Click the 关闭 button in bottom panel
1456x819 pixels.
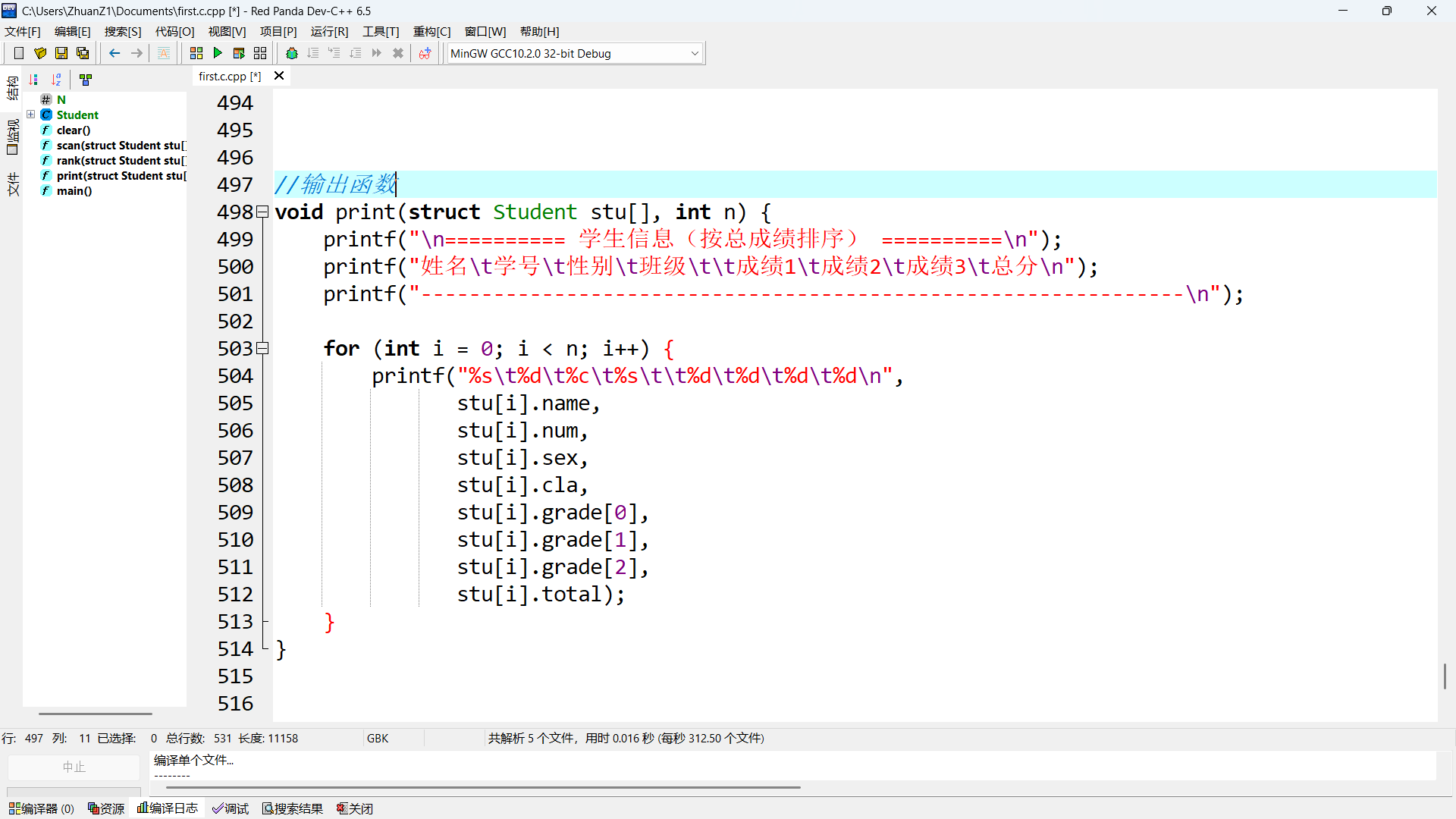355,808
